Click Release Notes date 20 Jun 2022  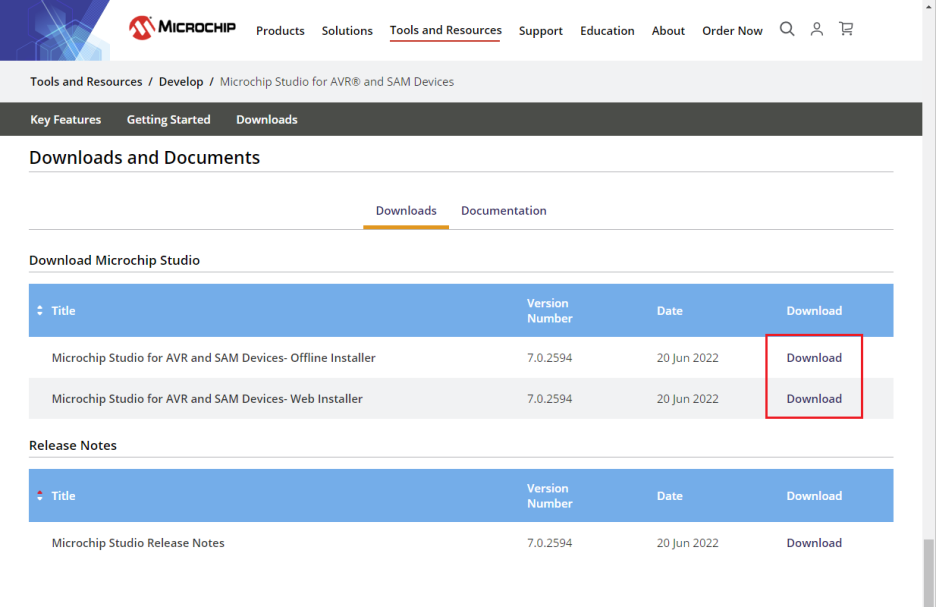(x=687, y=543)
